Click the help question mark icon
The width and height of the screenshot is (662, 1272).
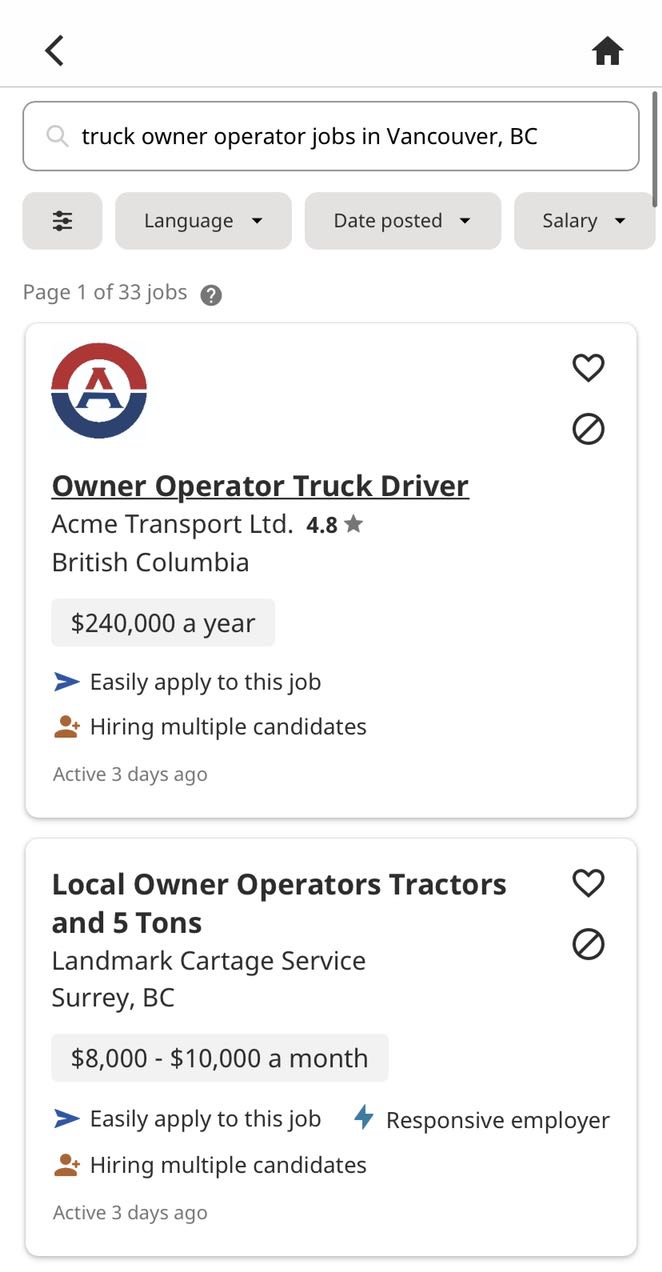pos(211,295)
